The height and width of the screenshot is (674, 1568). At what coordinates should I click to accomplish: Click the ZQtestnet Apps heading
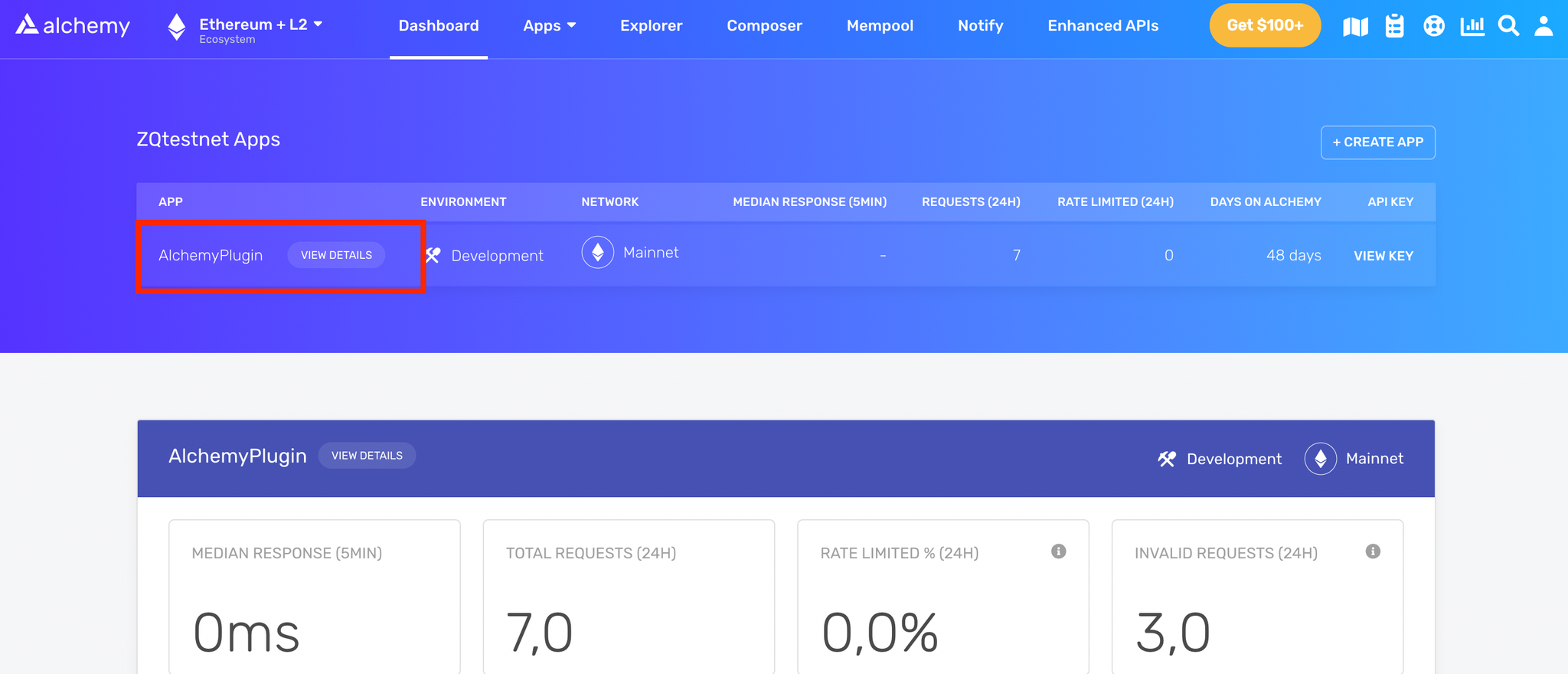[x=208, y=139]
